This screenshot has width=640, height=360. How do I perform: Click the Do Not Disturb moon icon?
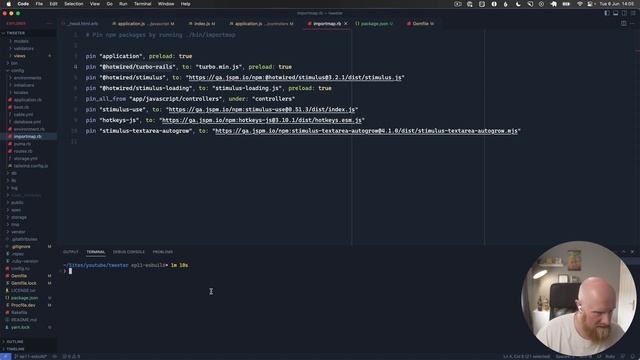tap(518, 4)
